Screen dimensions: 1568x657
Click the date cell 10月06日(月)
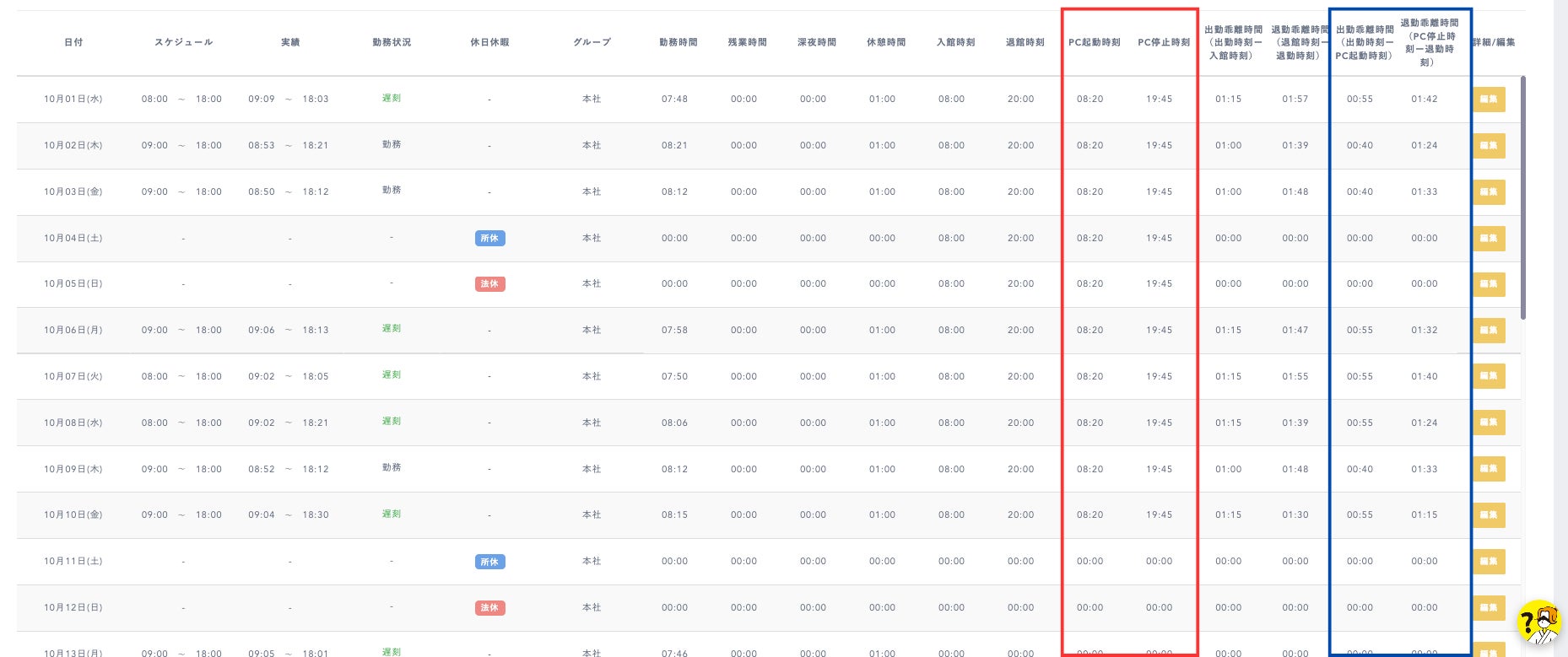coord(73,331)
